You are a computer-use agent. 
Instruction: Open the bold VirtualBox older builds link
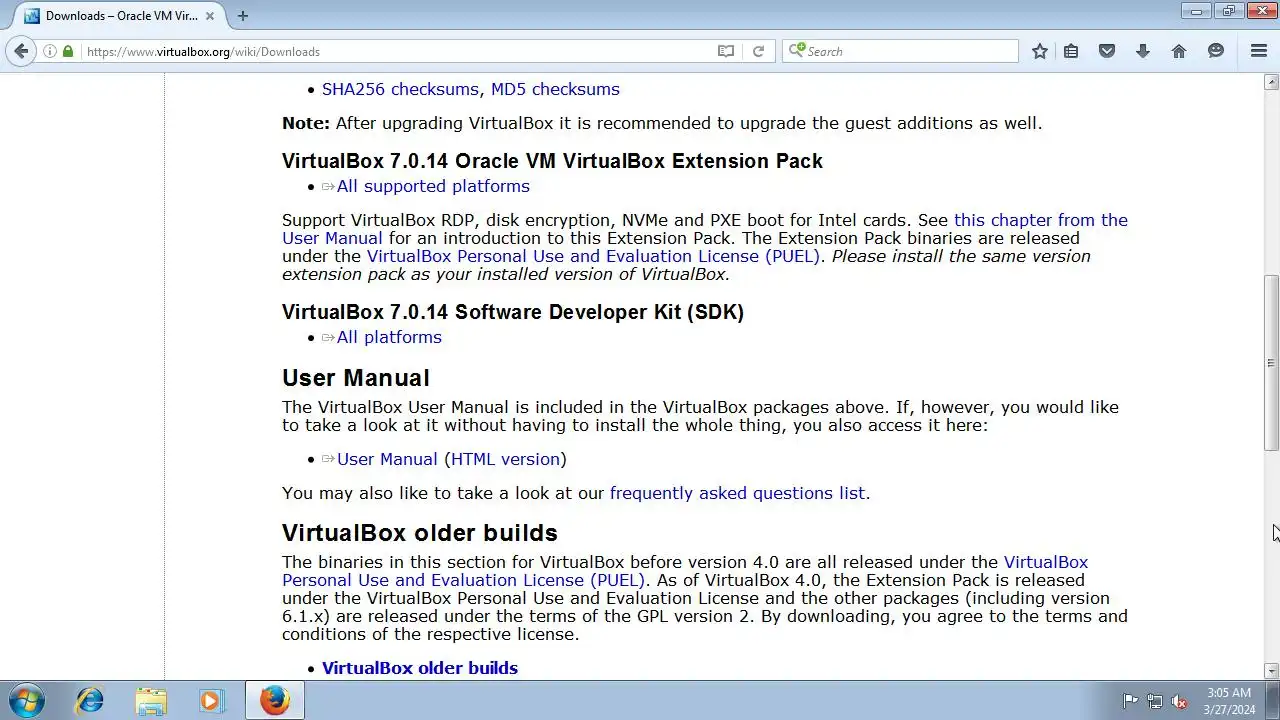(x=420, y=668)
